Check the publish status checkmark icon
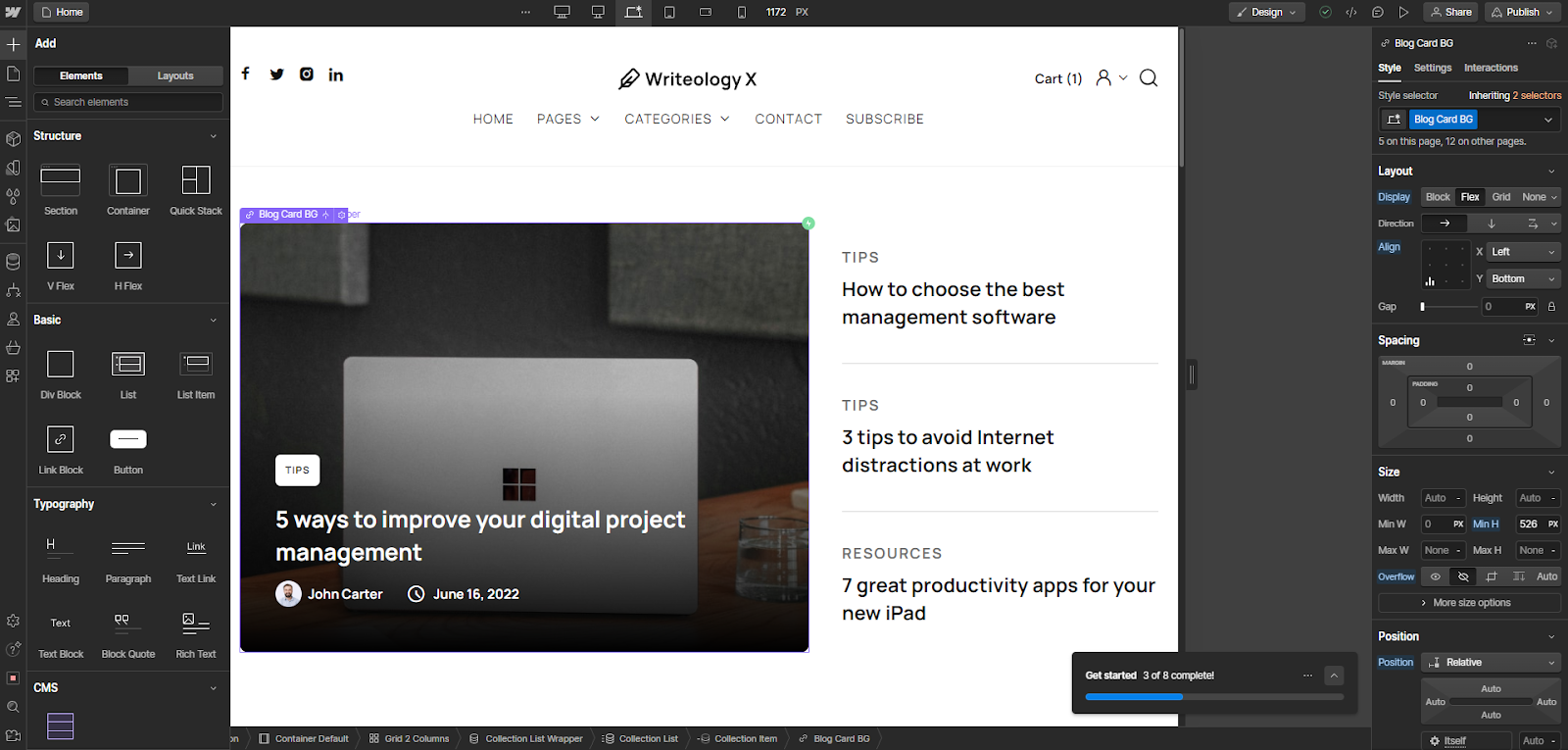Image resolution: width=1568 pixels, height=750 pixels. coord(1325,12)
